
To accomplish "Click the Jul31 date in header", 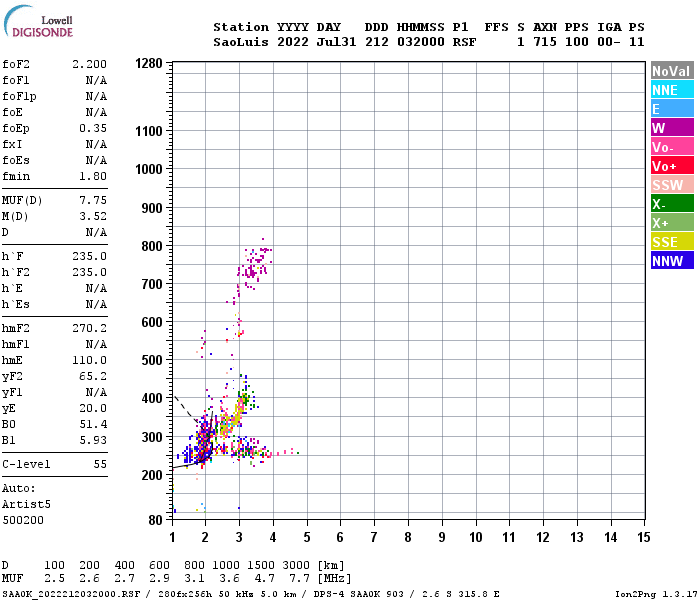I will (x=336, y=42).
